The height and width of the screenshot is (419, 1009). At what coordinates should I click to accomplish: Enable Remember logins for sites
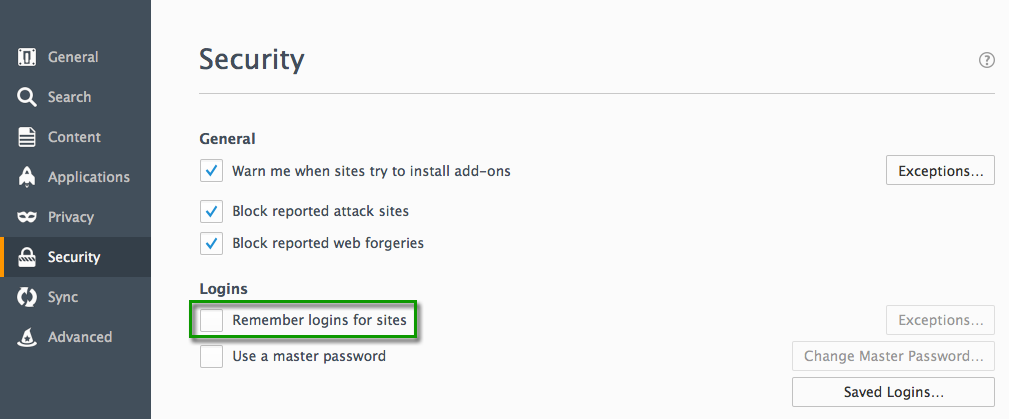point(211,320)
